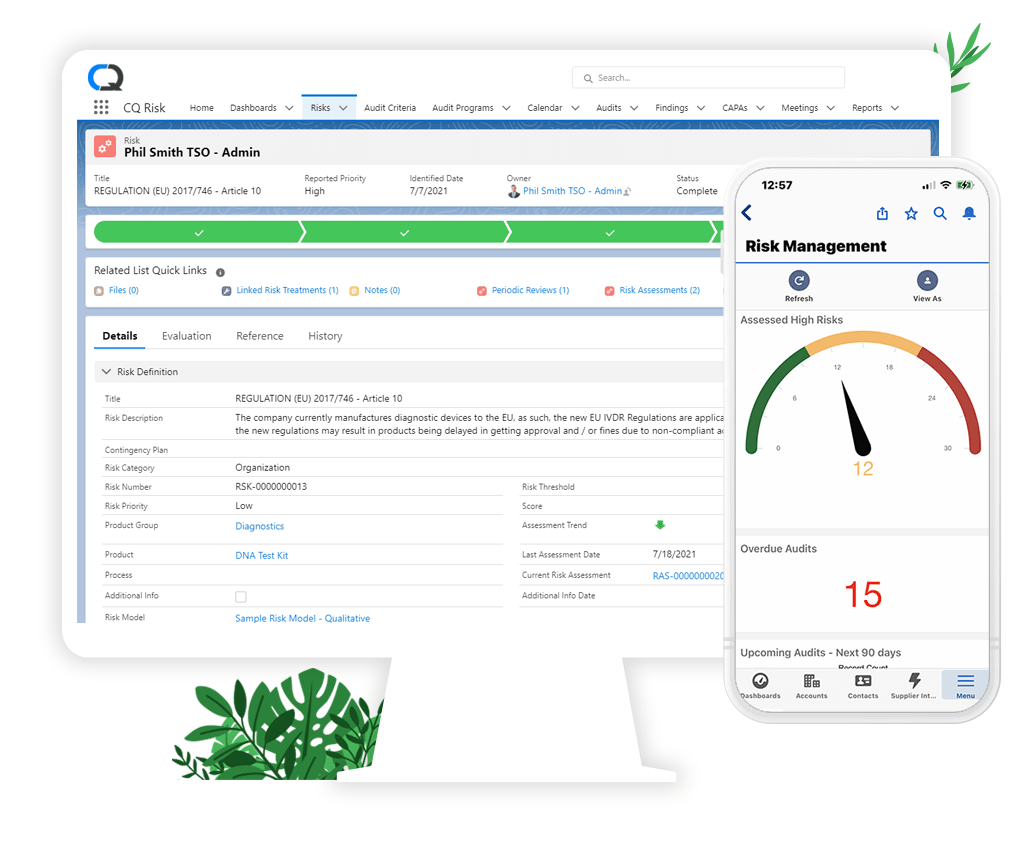Tap the star favorite icon on mobile
Screen dimensions: 1024x843
coord(911,213)
